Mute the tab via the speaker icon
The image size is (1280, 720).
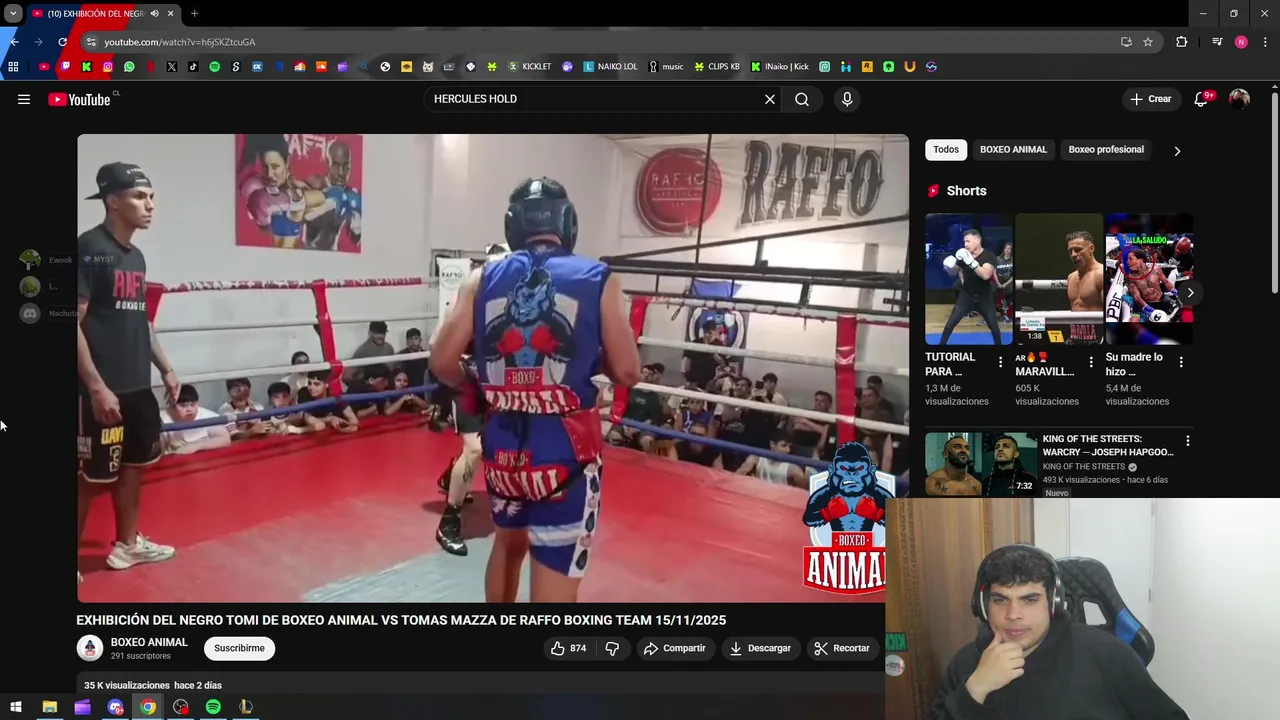coord(154,14)
